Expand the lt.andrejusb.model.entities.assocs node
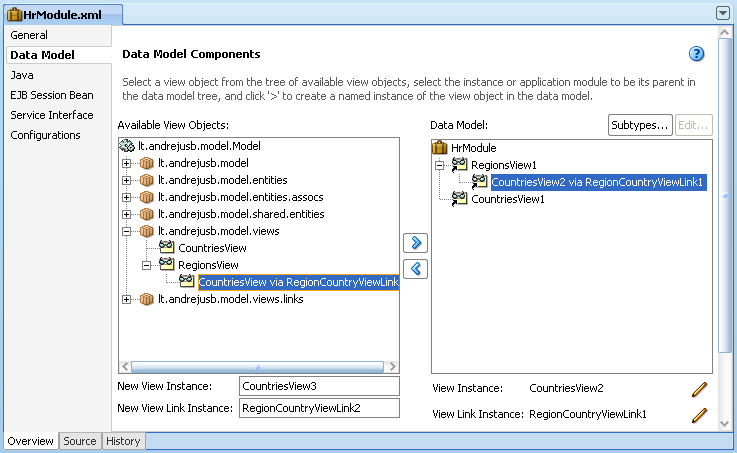The image size is (737, 453). (x=126, y=197)
